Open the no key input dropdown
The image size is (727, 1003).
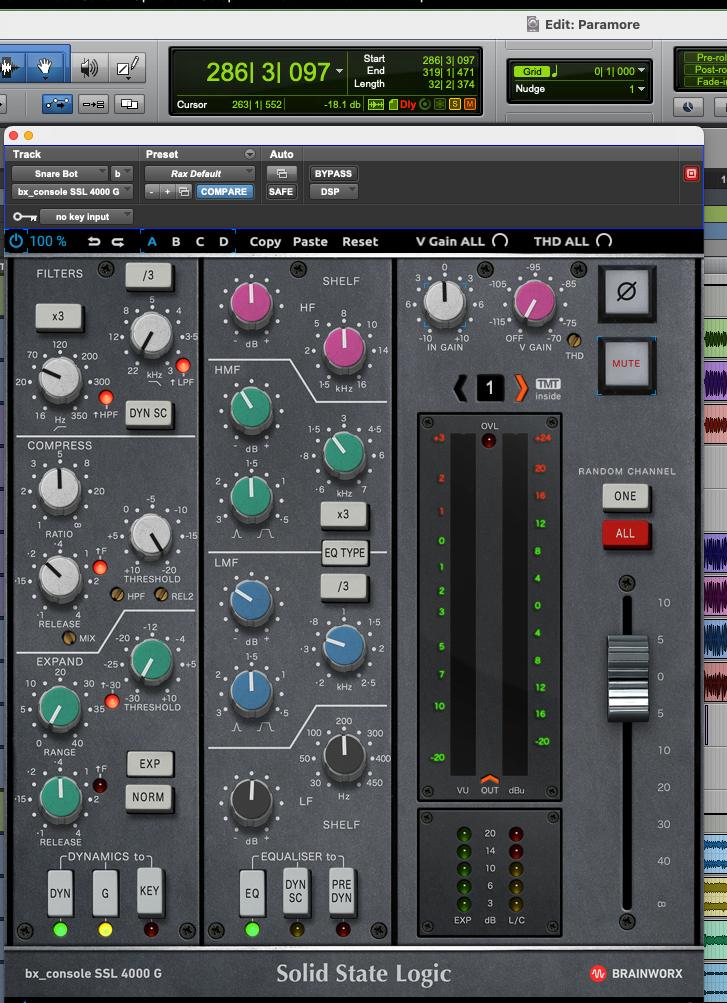click(87, 217)
